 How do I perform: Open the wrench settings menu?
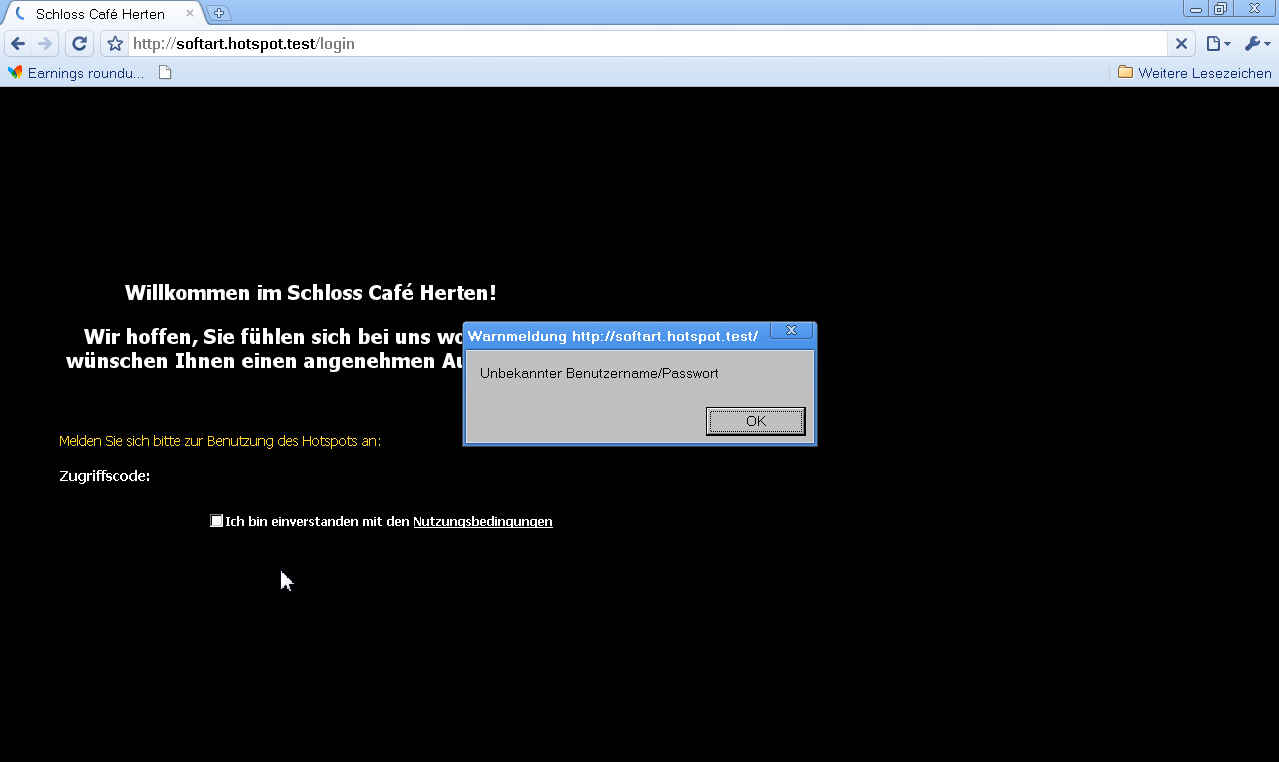click(x=1257, y=44)
